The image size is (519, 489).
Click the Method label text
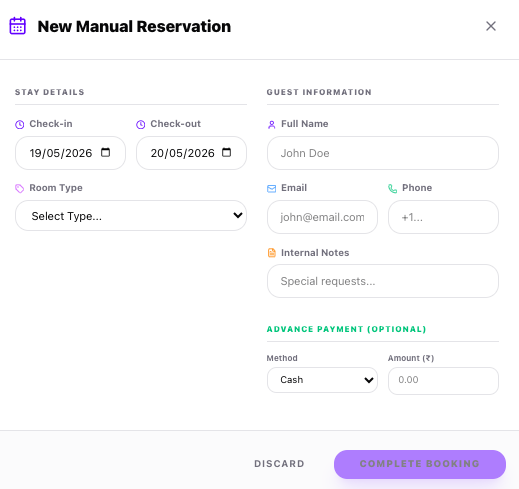pos(282,358)
